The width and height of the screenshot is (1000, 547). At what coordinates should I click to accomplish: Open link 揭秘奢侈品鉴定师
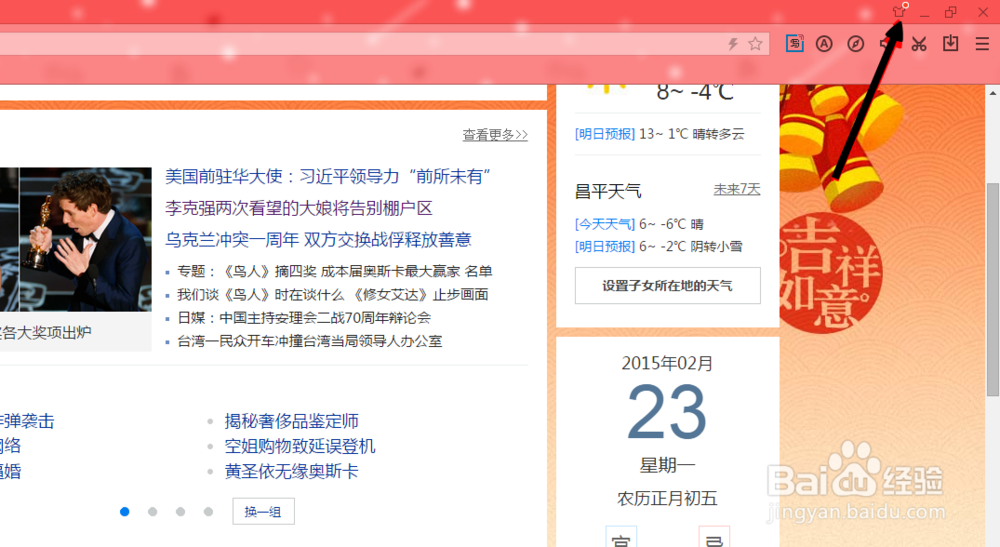coord(291,421)
